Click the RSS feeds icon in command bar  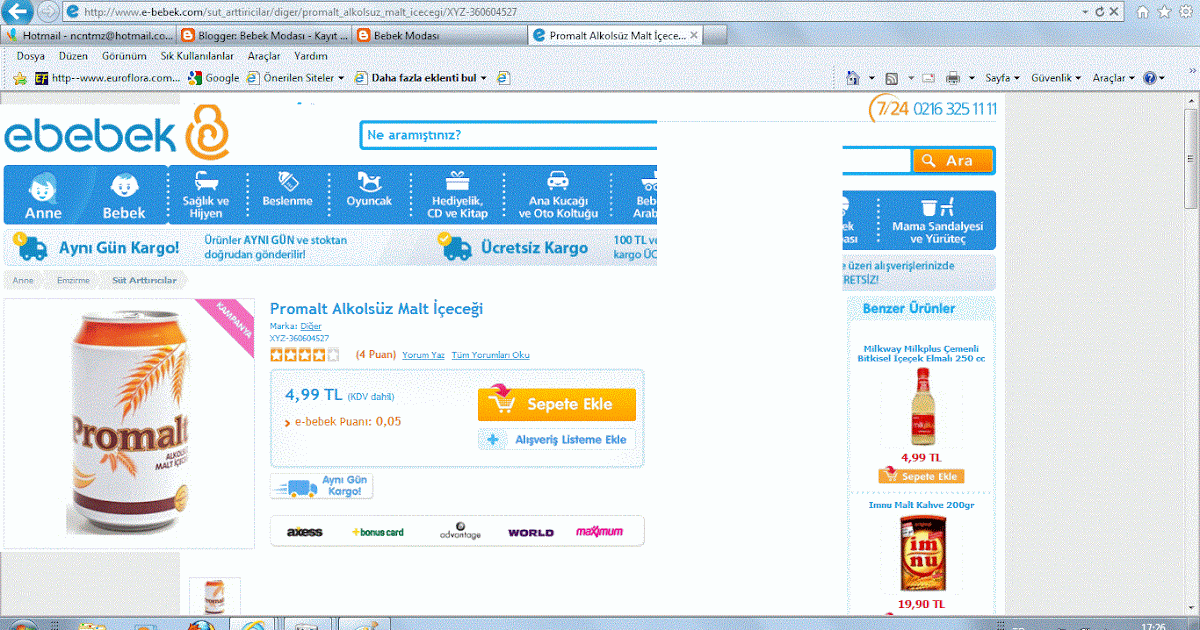point(891,77)
